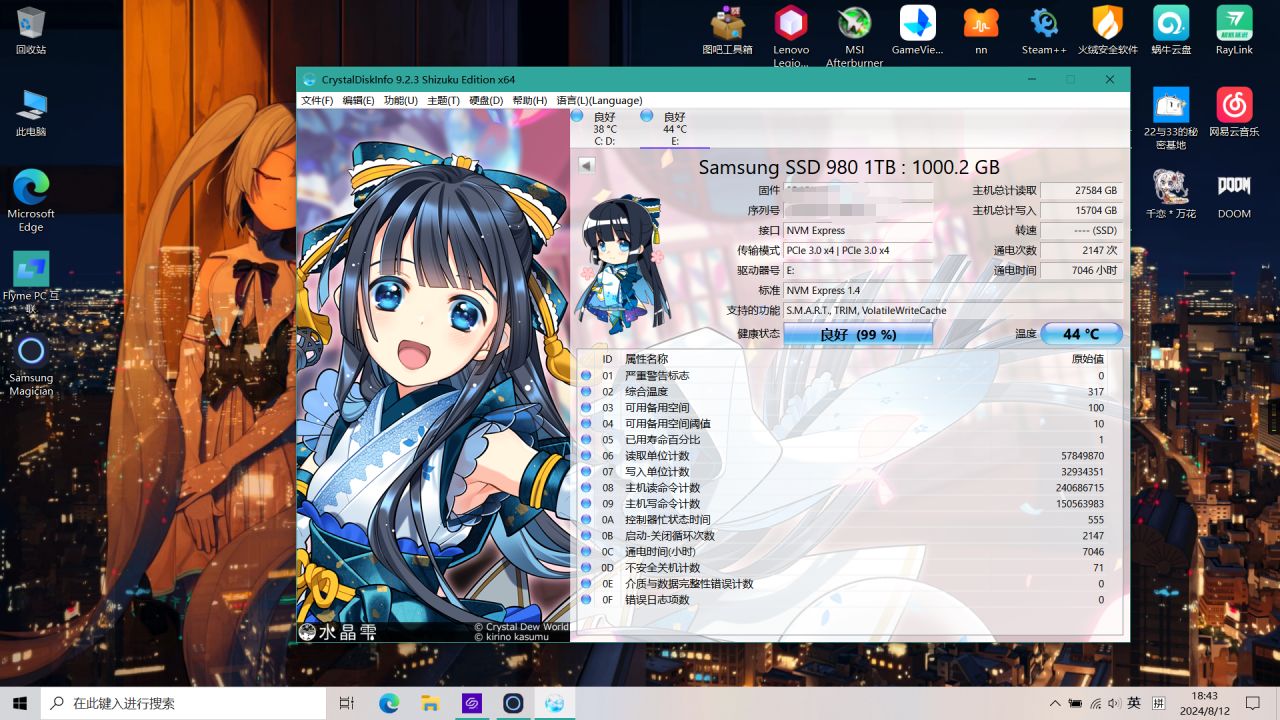Screen dimensions: 1280x720
Task: Click the 传输模式 field PCIe 3.0 x4
Action: point(858,251)
